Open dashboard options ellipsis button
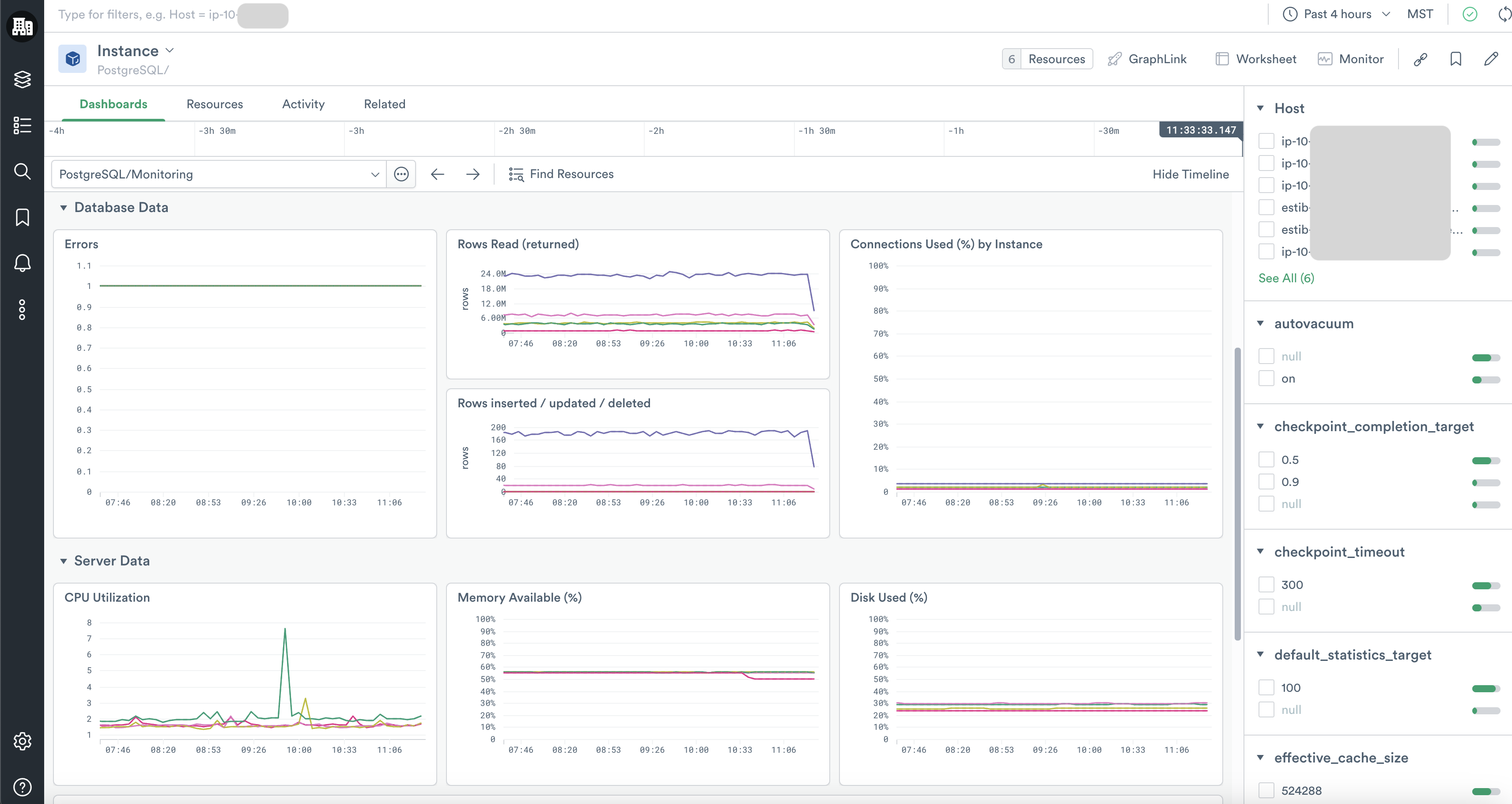Image resolution: width=1512 pixels, height=804 pixels. tap(401, 174)
